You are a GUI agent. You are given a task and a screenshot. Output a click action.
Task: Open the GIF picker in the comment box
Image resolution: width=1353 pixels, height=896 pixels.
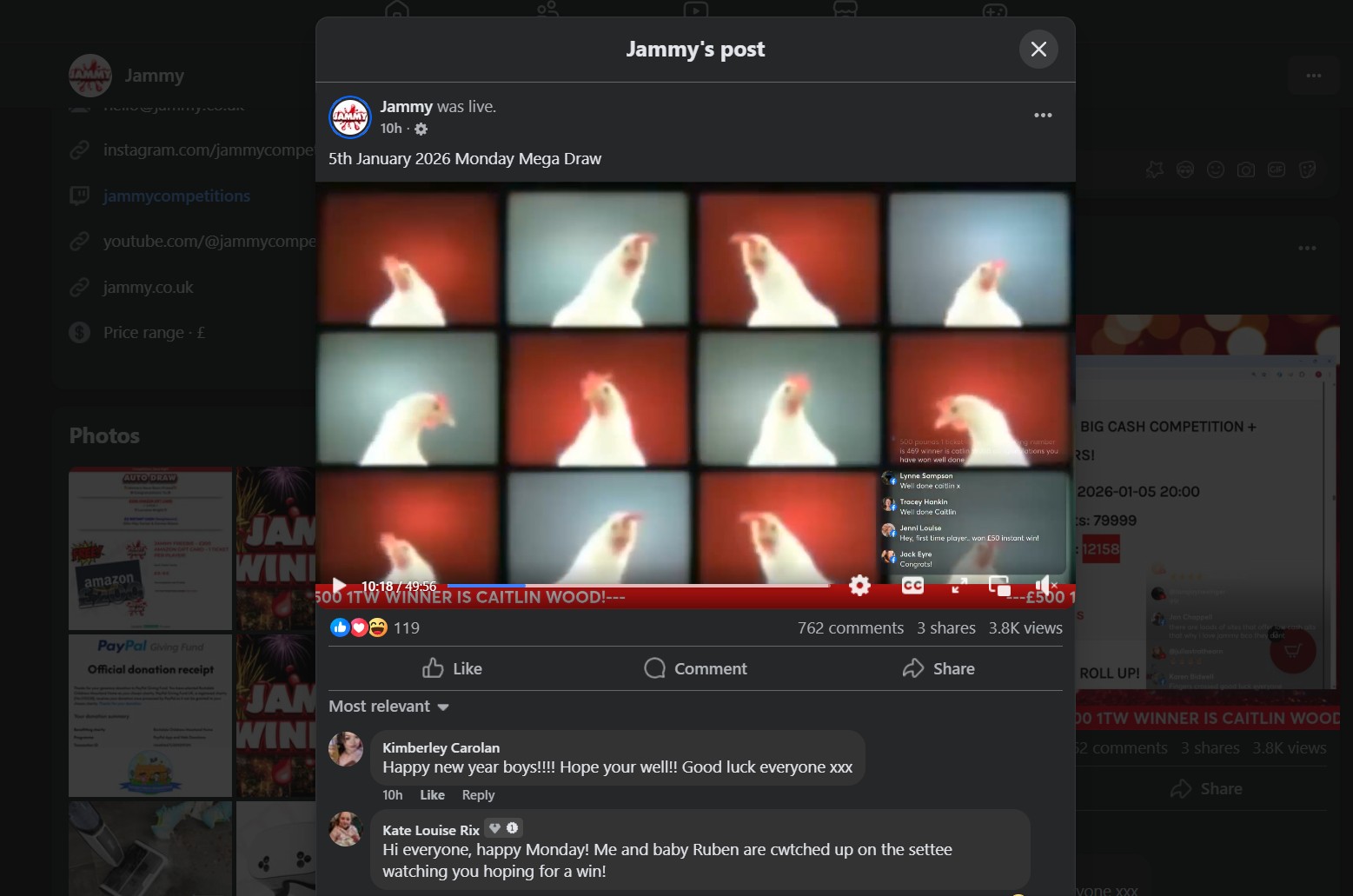[1277, 169]
